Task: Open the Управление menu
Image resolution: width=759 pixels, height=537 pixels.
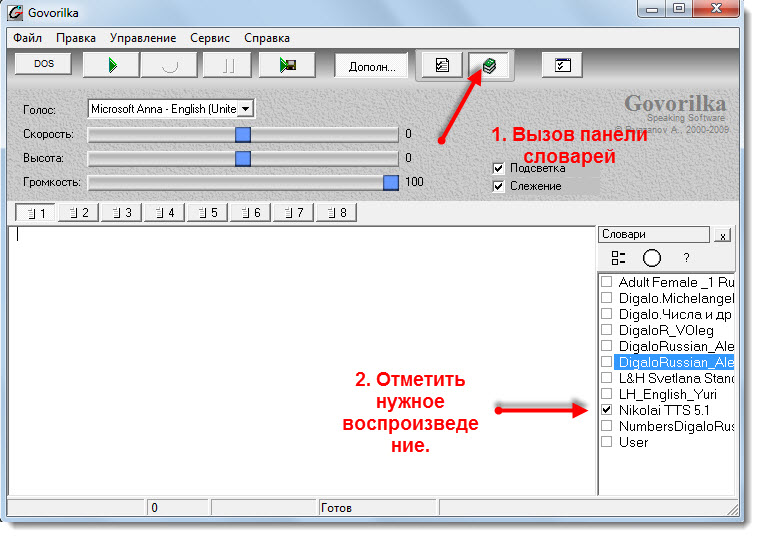Action: [x=143, y=38]
